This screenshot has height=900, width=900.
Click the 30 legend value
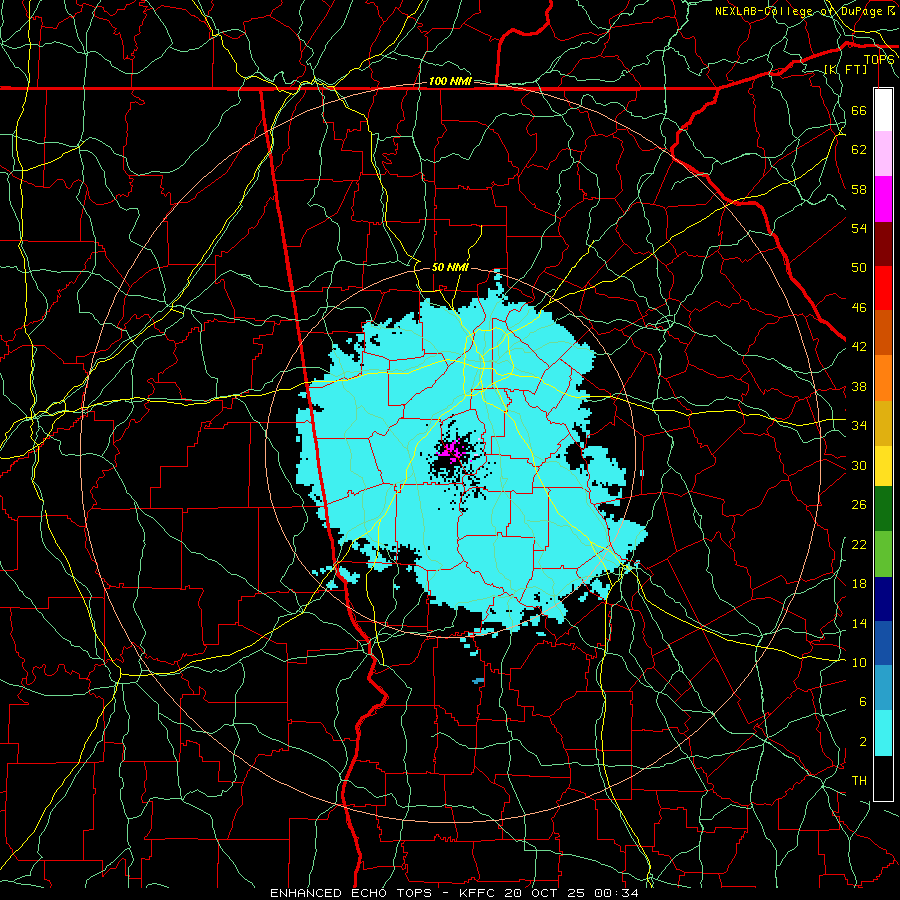click(859, 465)
